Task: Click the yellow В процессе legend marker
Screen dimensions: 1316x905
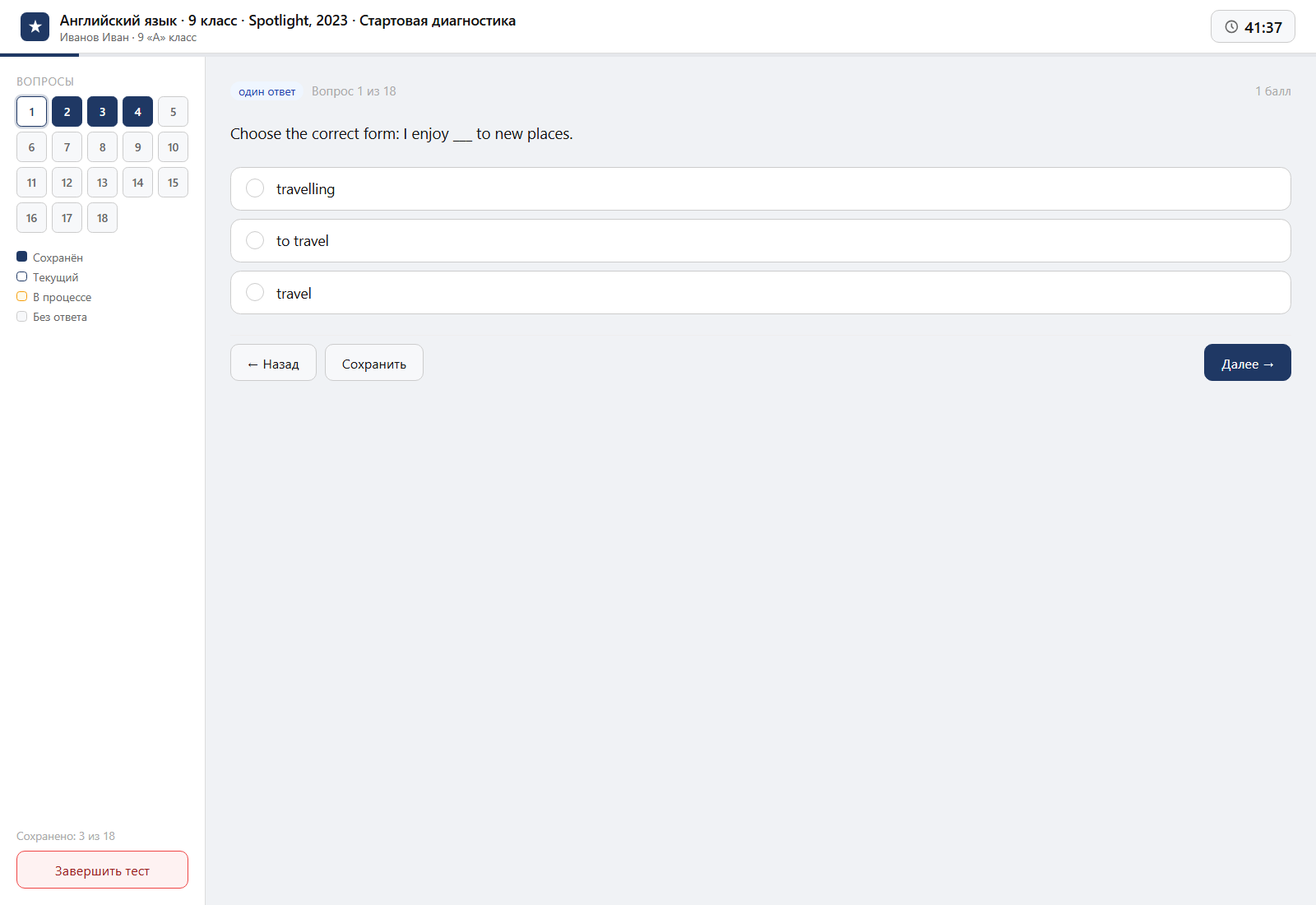Action: click(22, 296)
